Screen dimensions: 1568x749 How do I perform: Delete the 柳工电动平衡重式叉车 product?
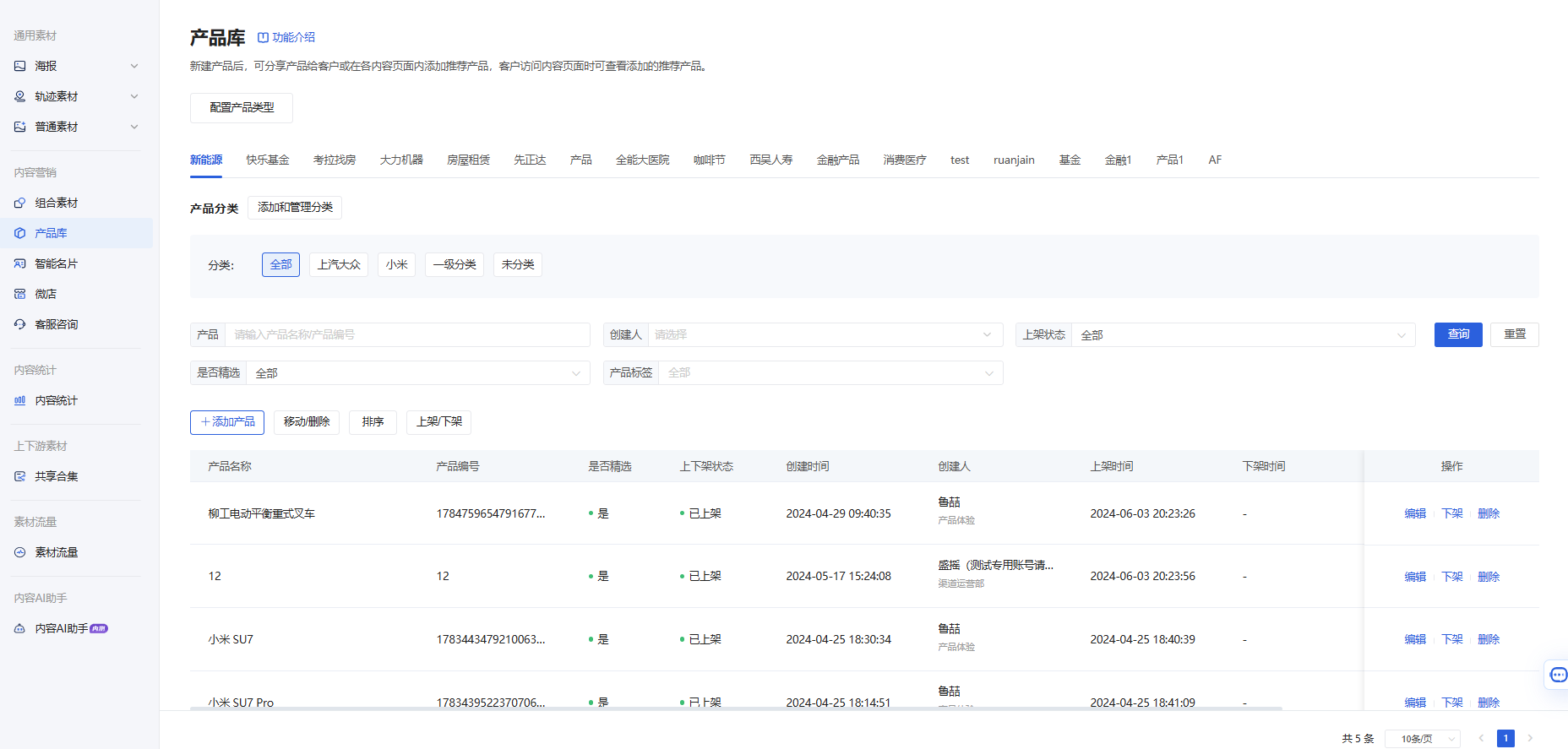(1489, 513)
